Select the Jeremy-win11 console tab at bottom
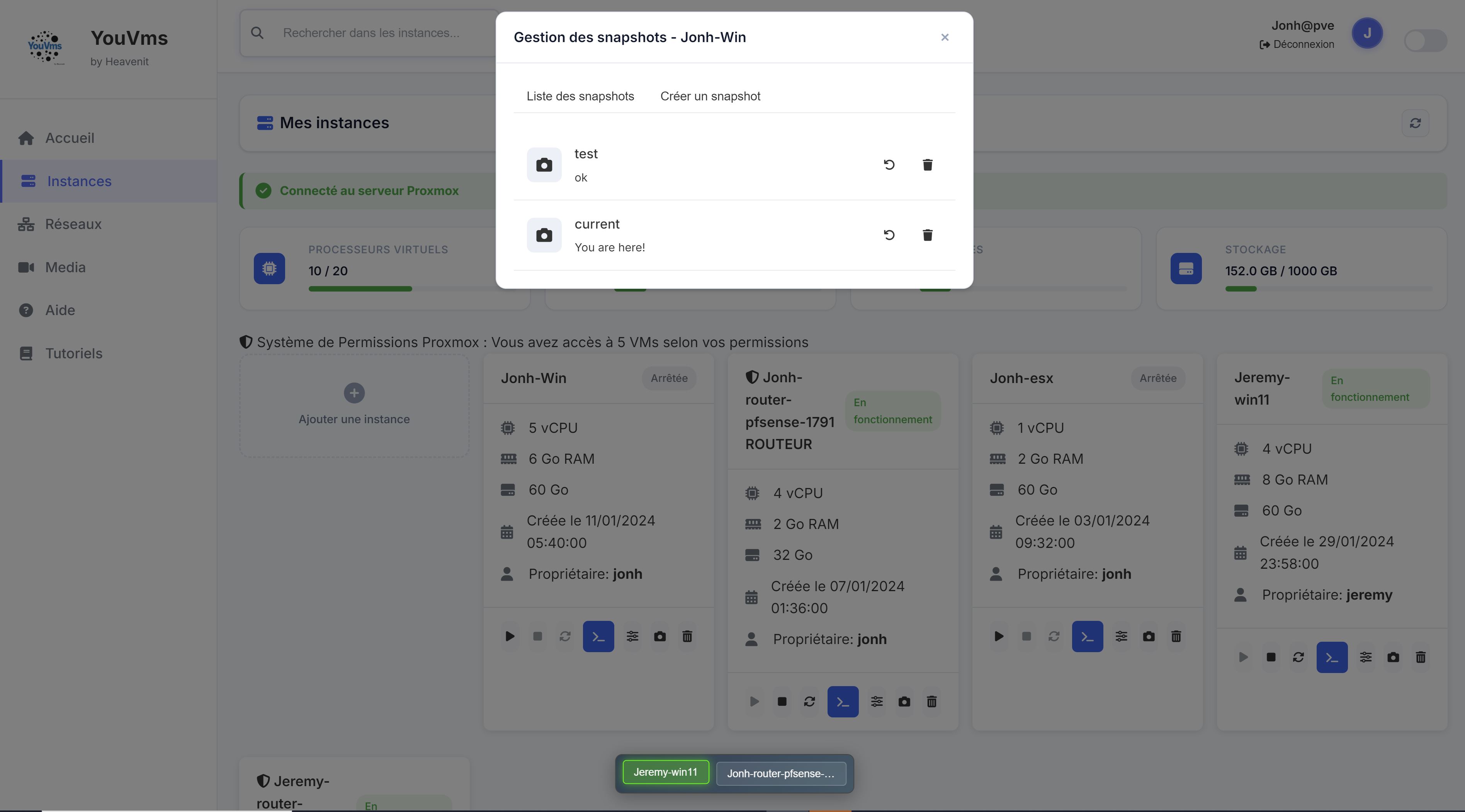This screenshot has width=1465, height=812. coord(665,772)
